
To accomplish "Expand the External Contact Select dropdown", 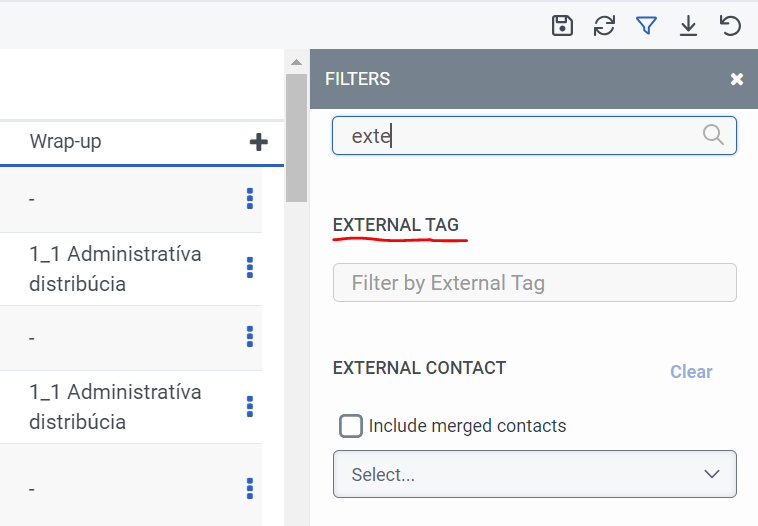I will tap(534, 474).
